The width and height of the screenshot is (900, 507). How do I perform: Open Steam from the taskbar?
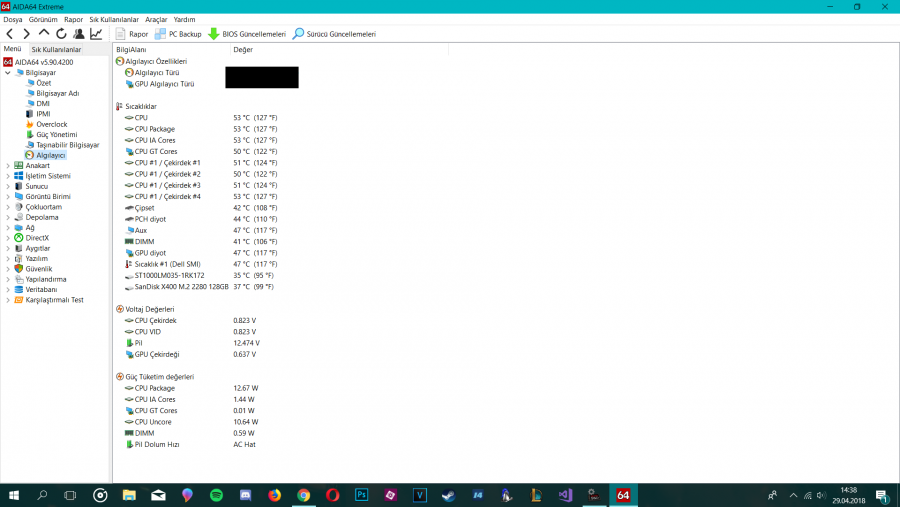(448, 496)
